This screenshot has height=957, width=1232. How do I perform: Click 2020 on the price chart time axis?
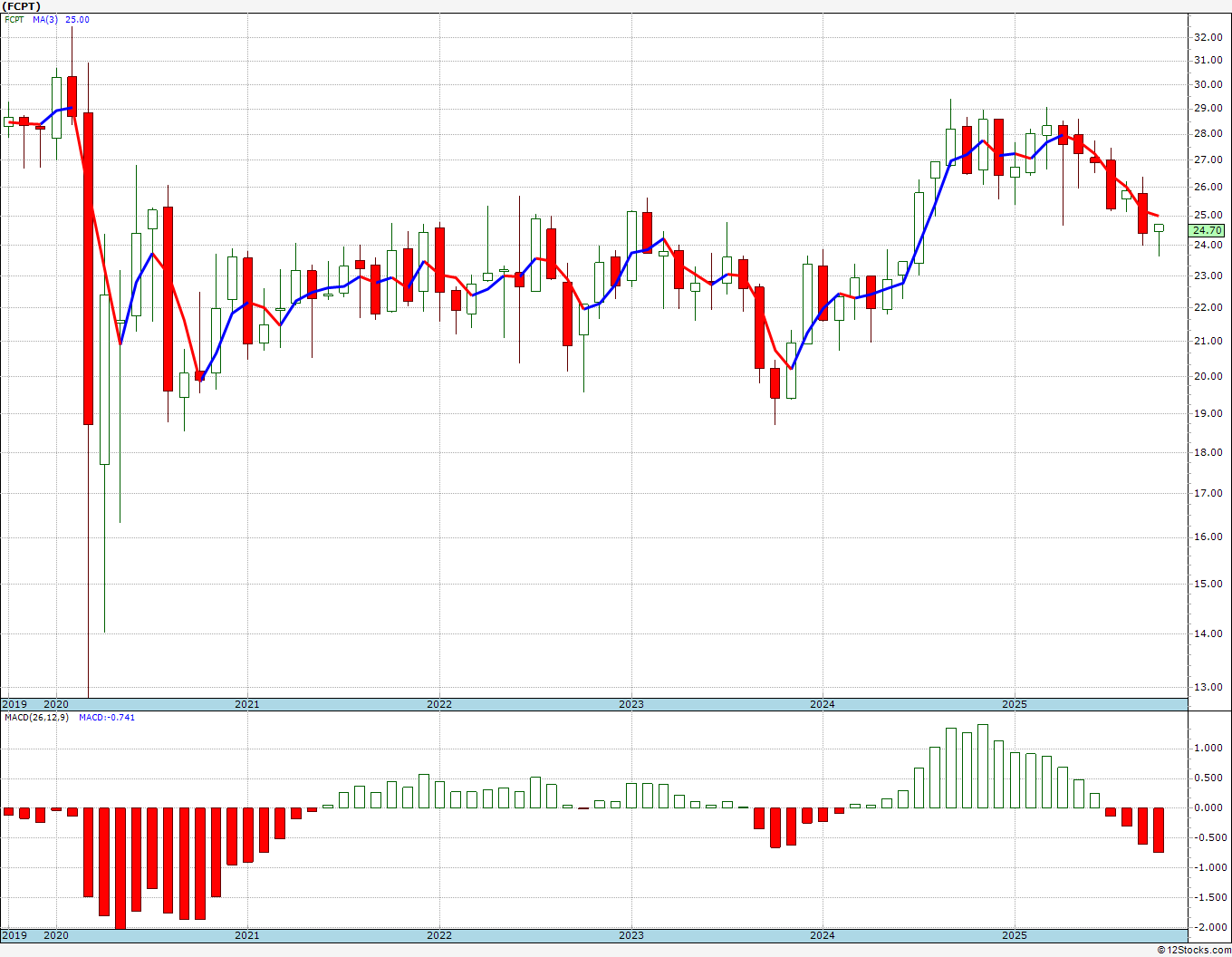[56, 704]
